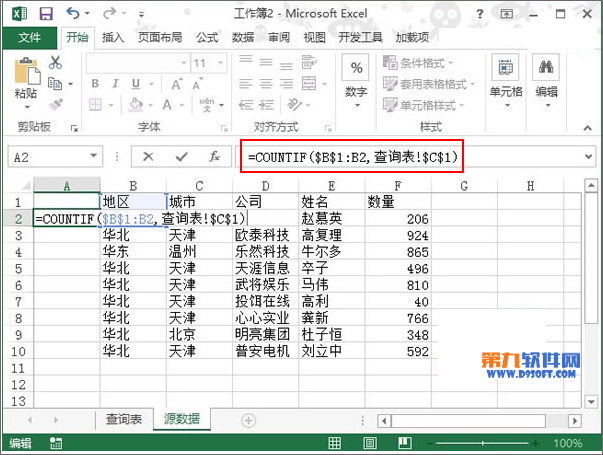Click the macro record status bar icon
Viewport: 603px width, 455px height.
pyautogui.click(x=56, y=443)
